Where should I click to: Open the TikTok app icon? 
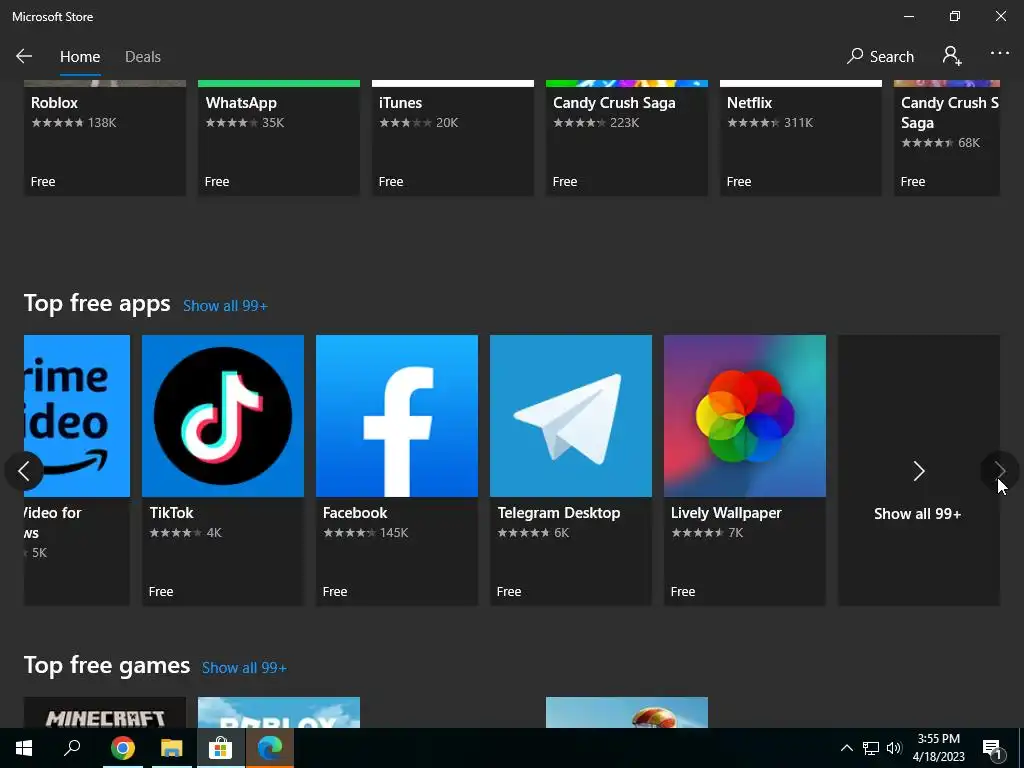(223, 416)
